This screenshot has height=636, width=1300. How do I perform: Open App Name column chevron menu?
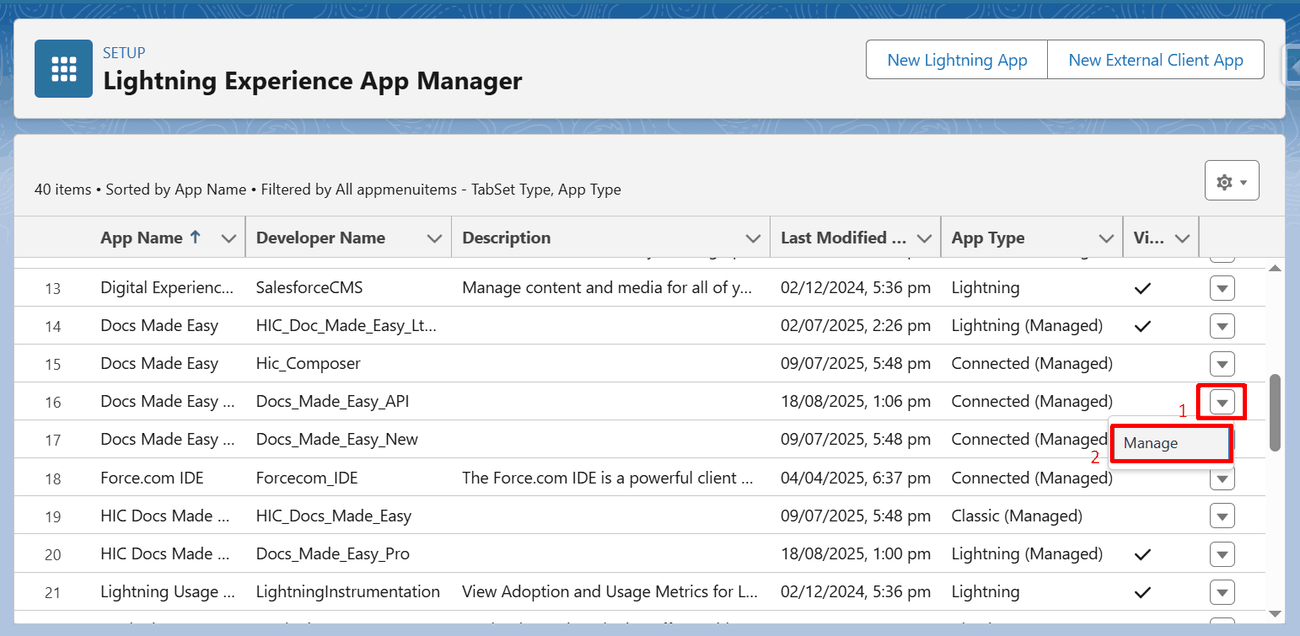[x=229, y=238]
